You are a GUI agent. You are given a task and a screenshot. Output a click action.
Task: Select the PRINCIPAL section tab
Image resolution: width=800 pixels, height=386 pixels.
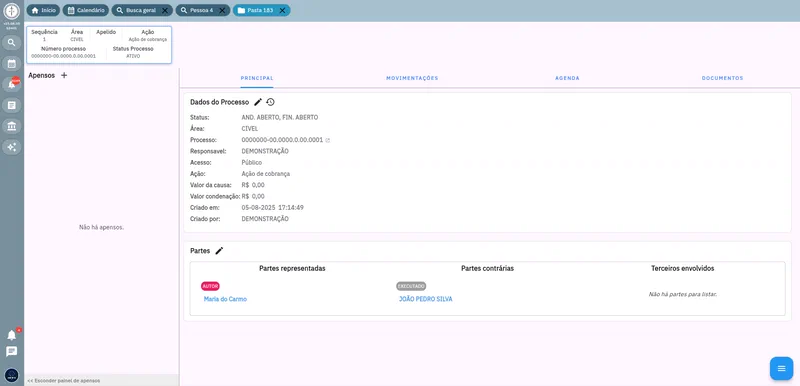[x=257, y=79]
